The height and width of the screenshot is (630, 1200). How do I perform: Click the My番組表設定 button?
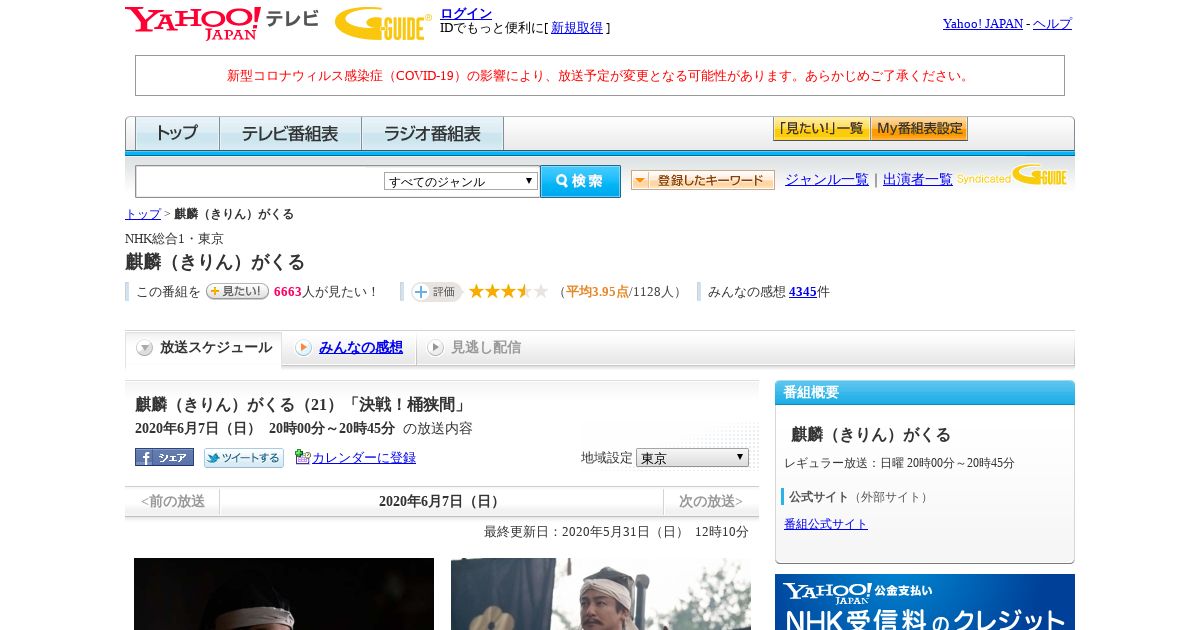click(919, 129)
